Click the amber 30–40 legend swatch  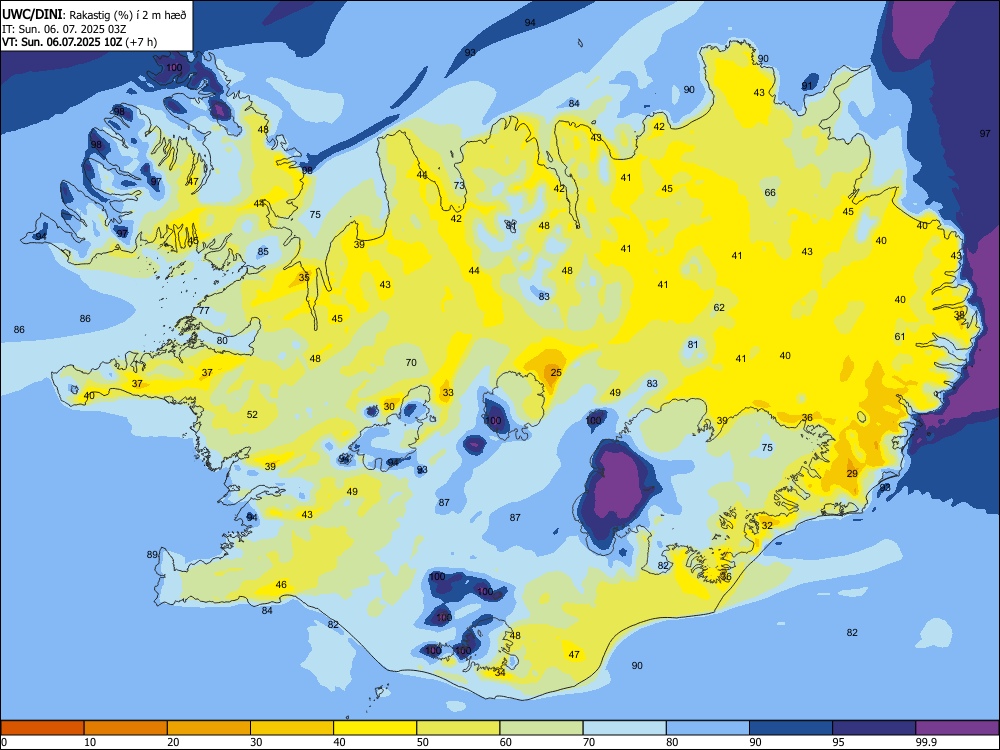click(292, 728)
